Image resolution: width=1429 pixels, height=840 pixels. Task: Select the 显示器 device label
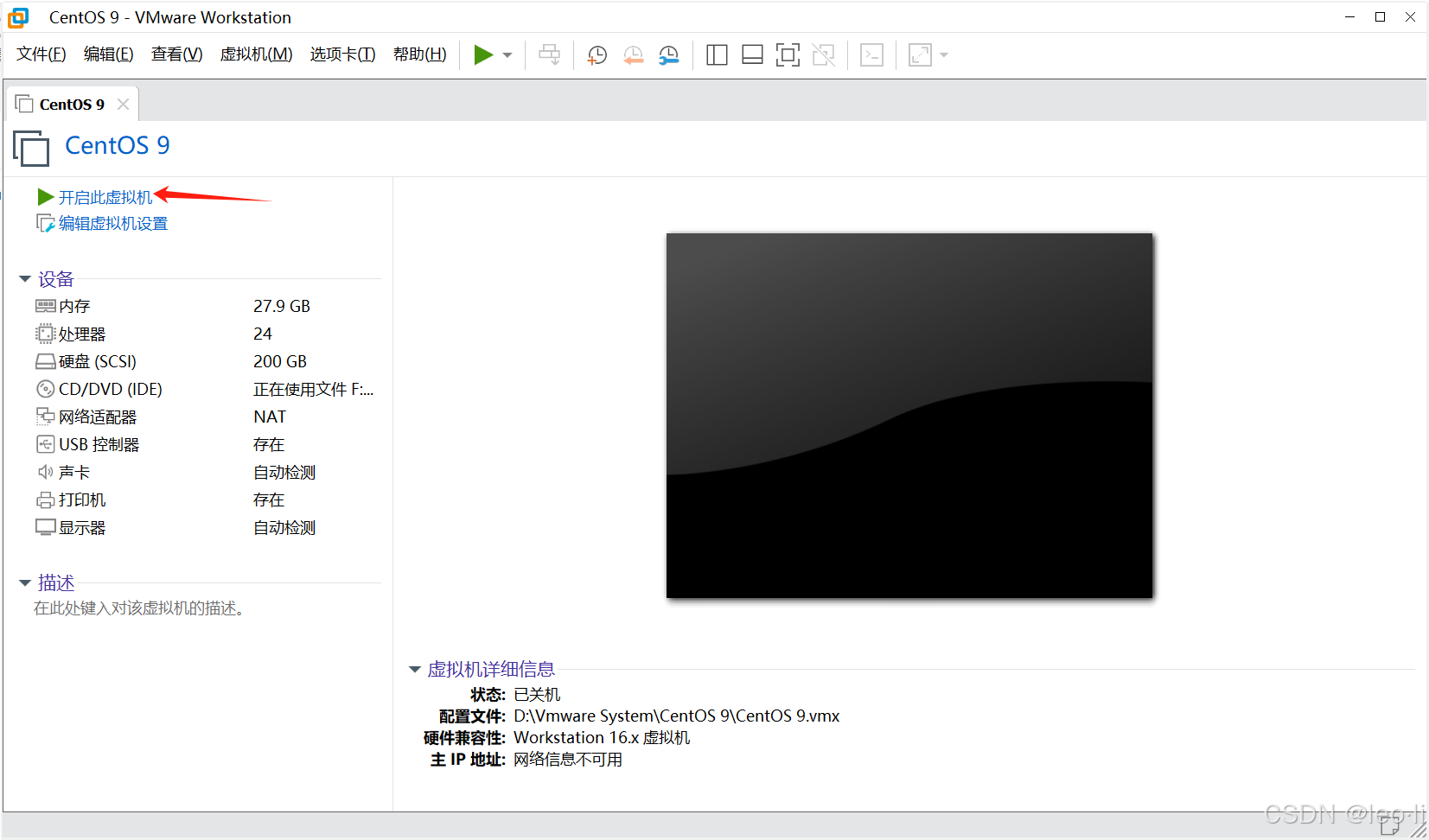point(82,527)
